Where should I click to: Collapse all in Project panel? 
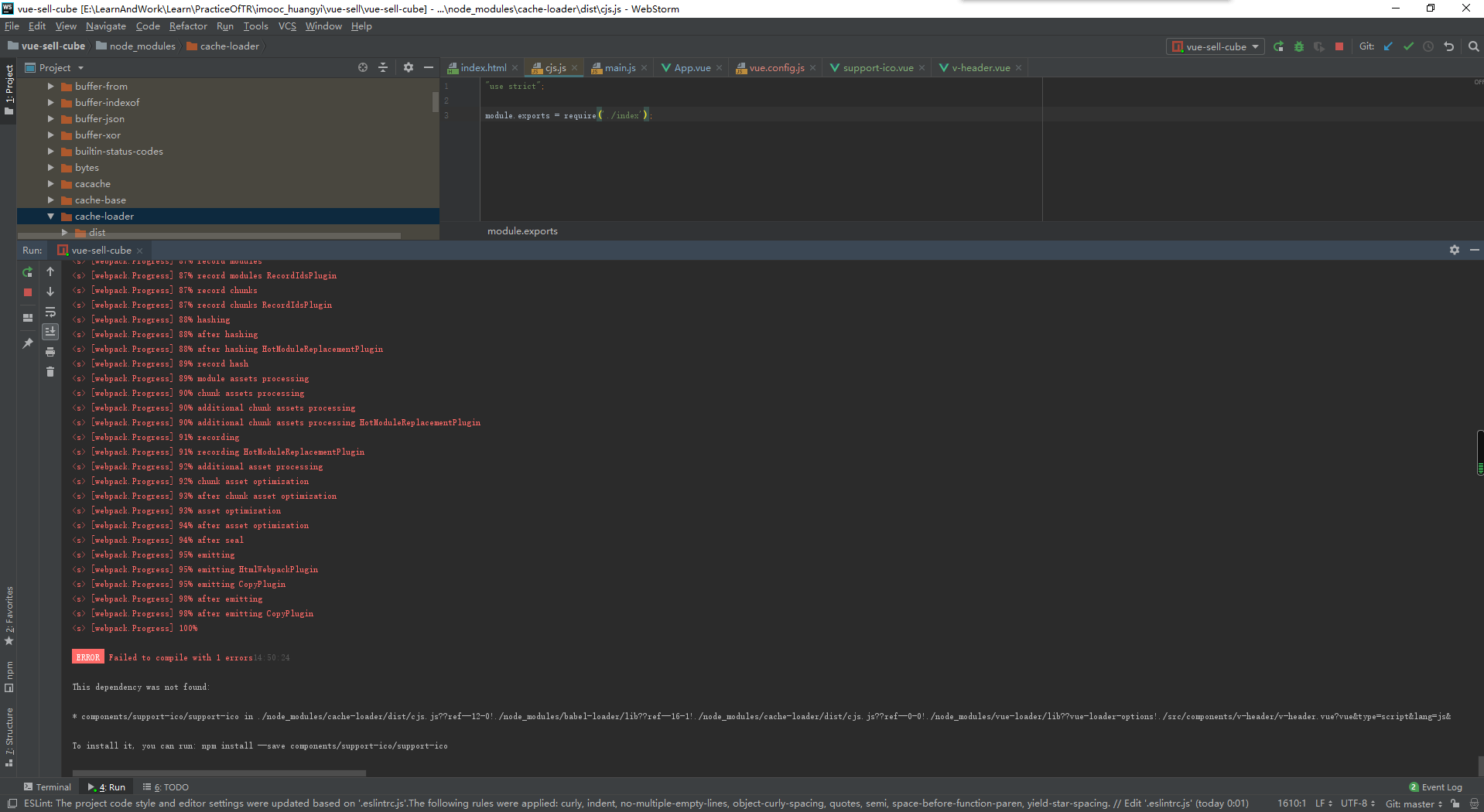pos(383,68)
